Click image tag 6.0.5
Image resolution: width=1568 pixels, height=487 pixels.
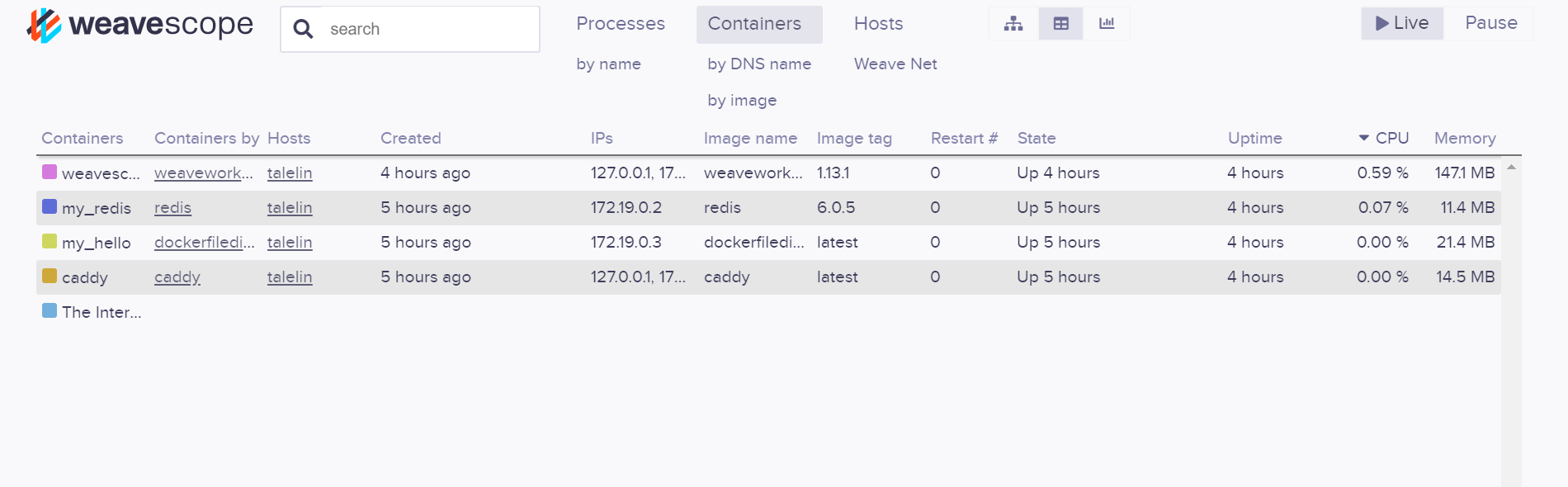[836, 207]
